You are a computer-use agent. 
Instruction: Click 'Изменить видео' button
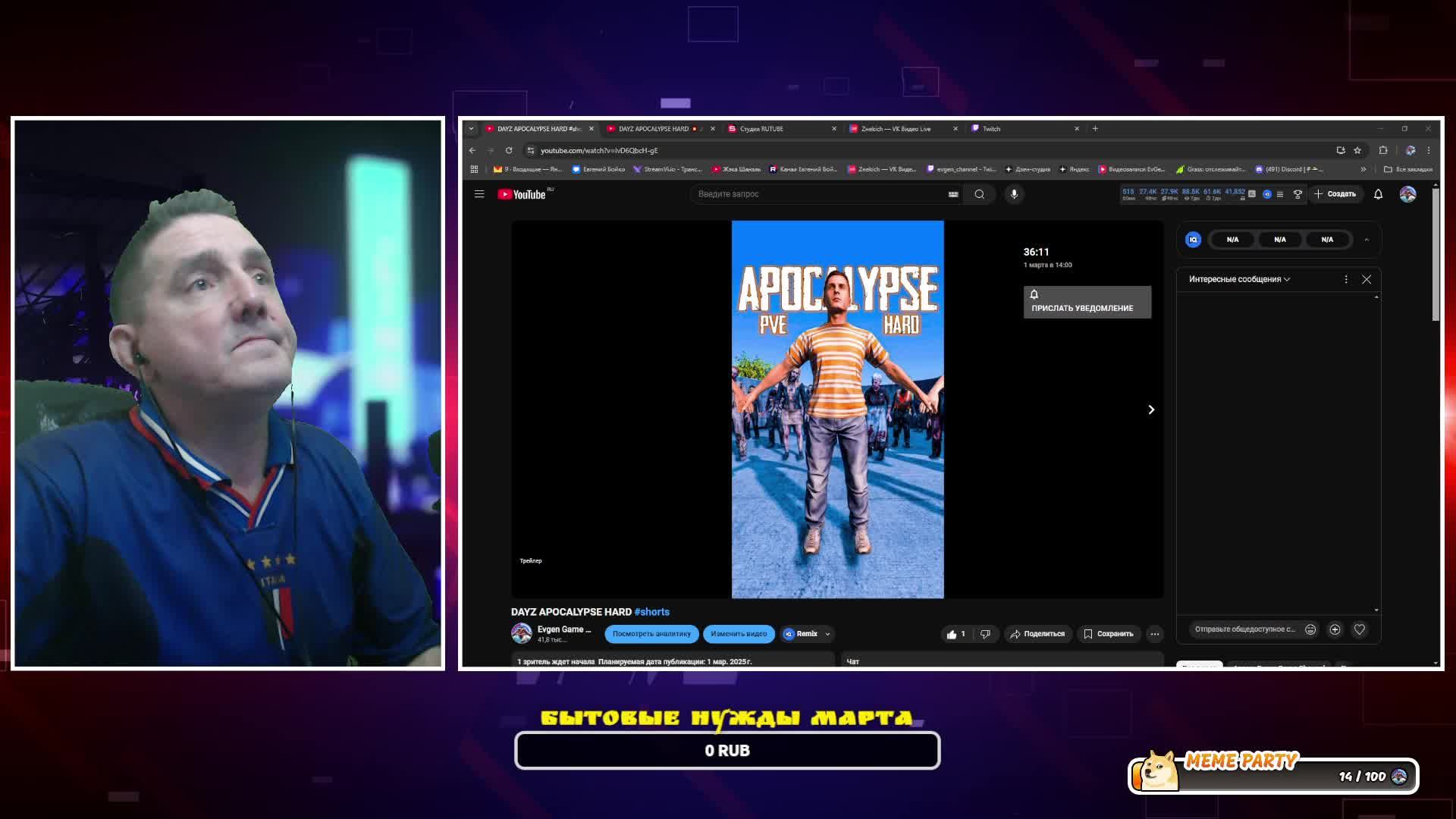pyautogui.click(x=739, y=634)
